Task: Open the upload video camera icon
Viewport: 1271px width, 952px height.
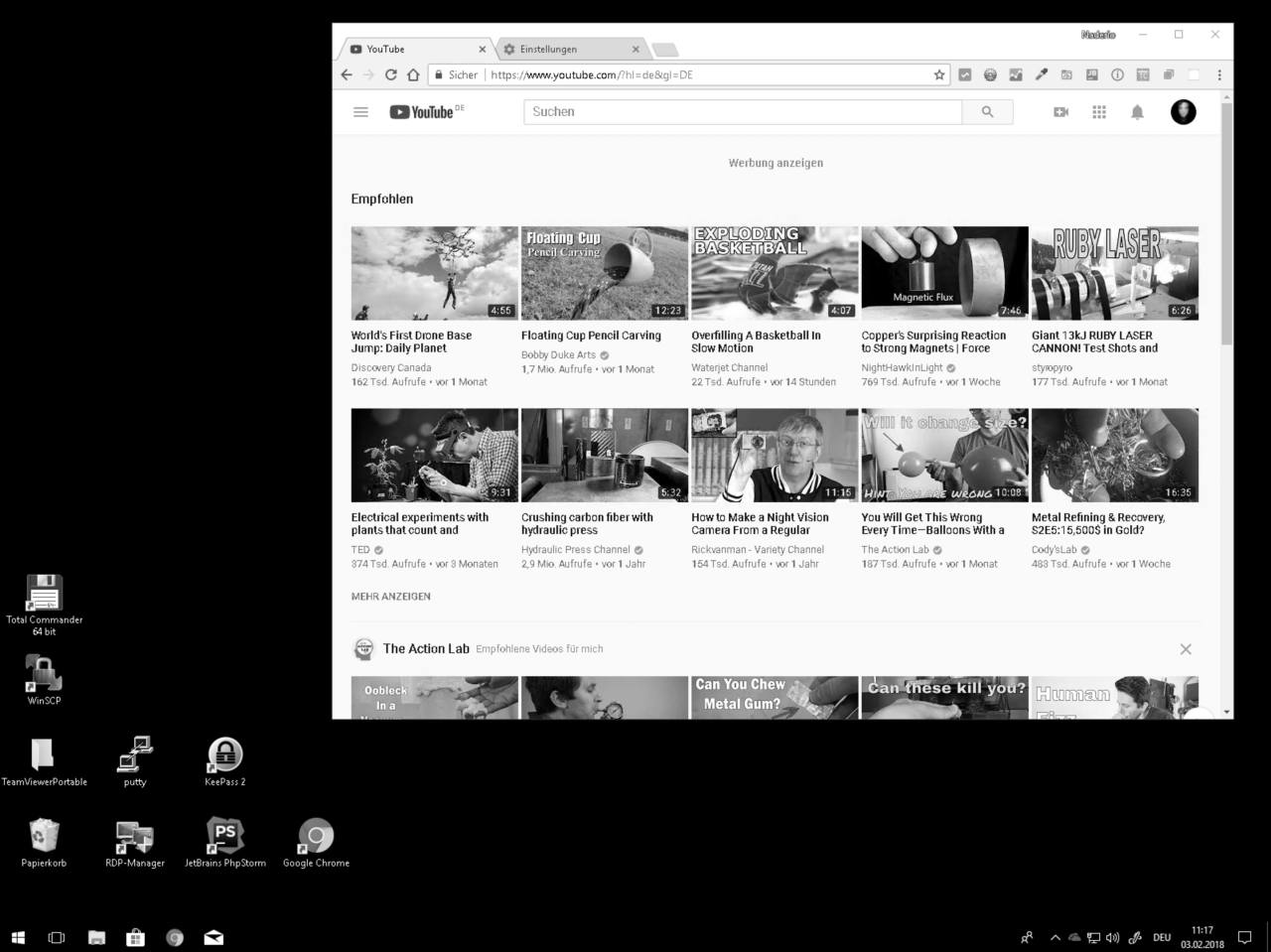Action: pos(1060,112)
